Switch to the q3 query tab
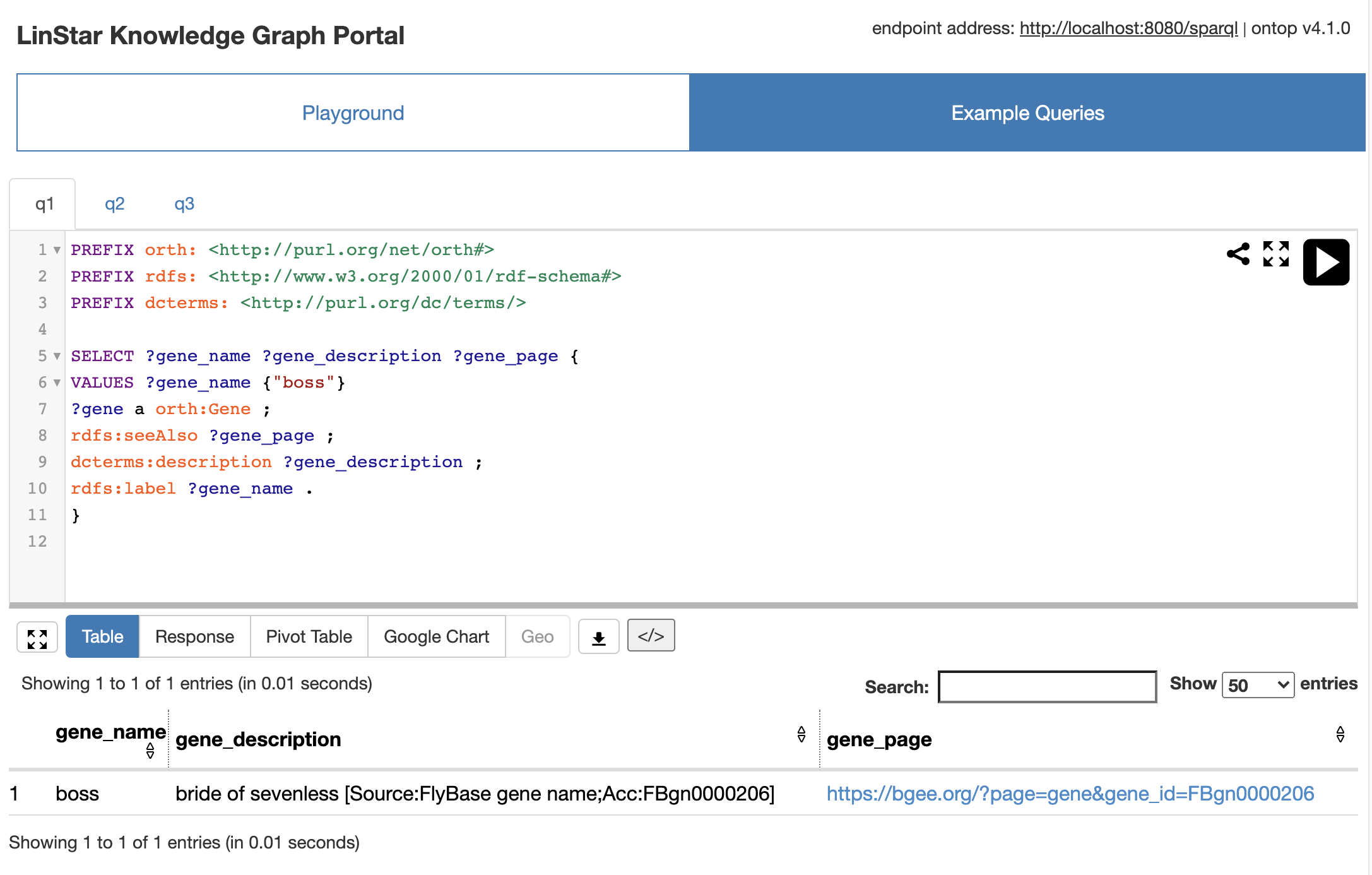This screenshot has width=1372, height=875. click(184, 204)
